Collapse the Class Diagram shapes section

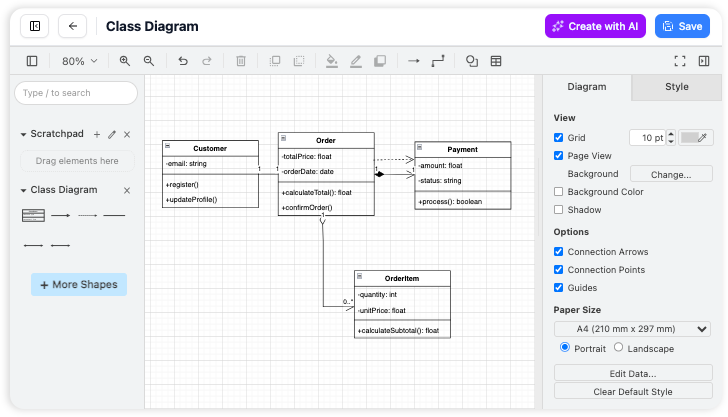tap(22, 190)
